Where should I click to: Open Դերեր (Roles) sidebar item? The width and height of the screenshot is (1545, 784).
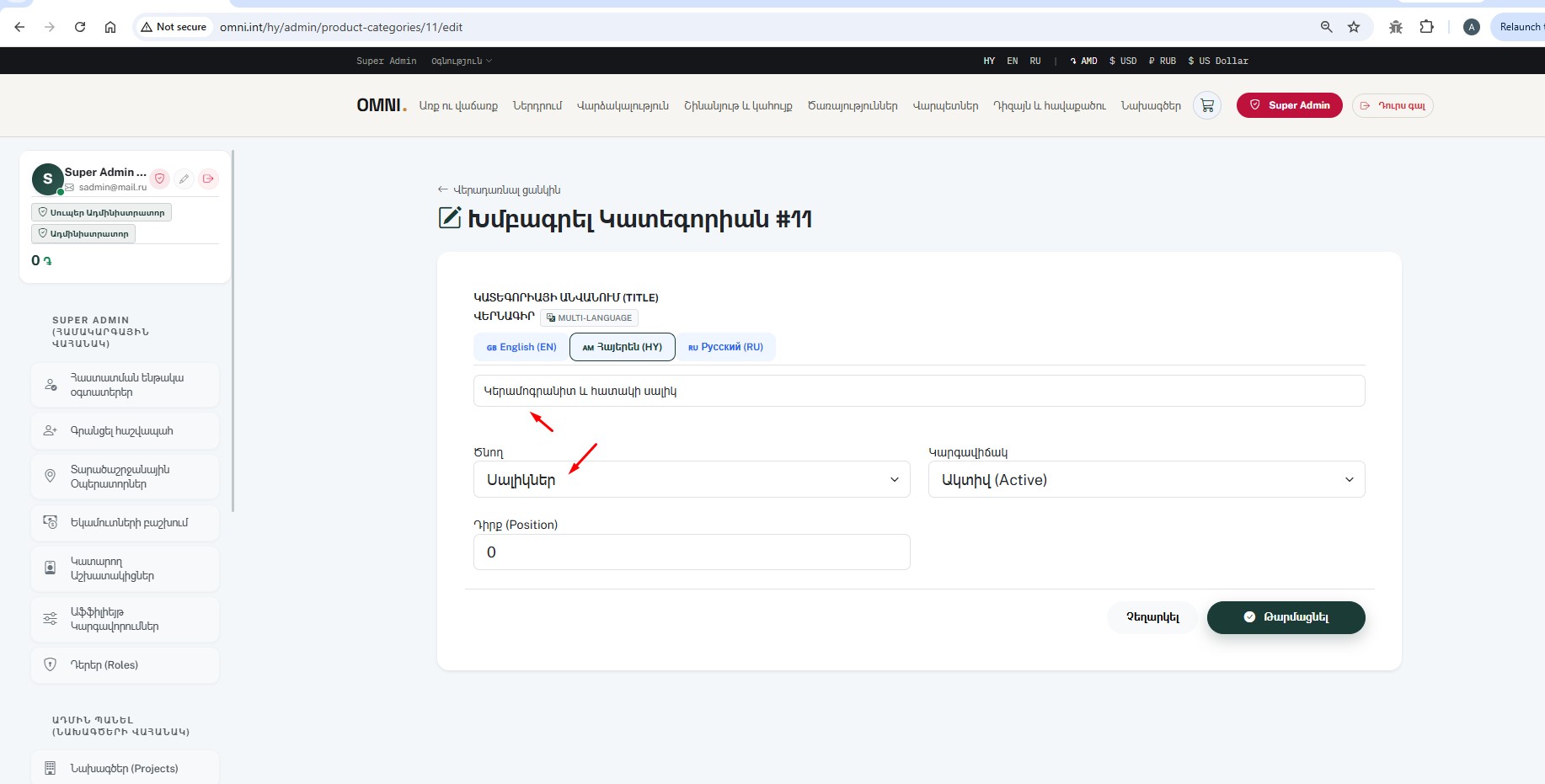pyautogui.click(x=125, y=665)
